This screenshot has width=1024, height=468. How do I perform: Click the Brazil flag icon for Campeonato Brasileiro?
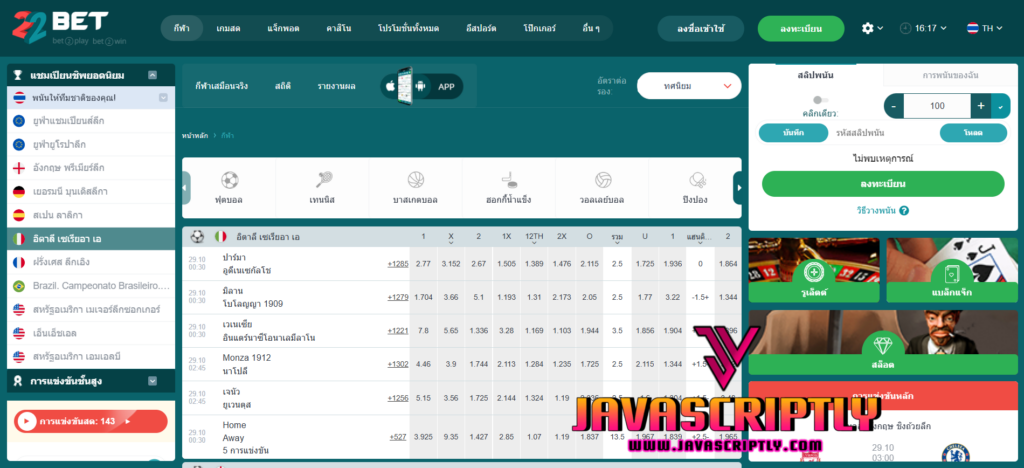[x=19, y=286]
